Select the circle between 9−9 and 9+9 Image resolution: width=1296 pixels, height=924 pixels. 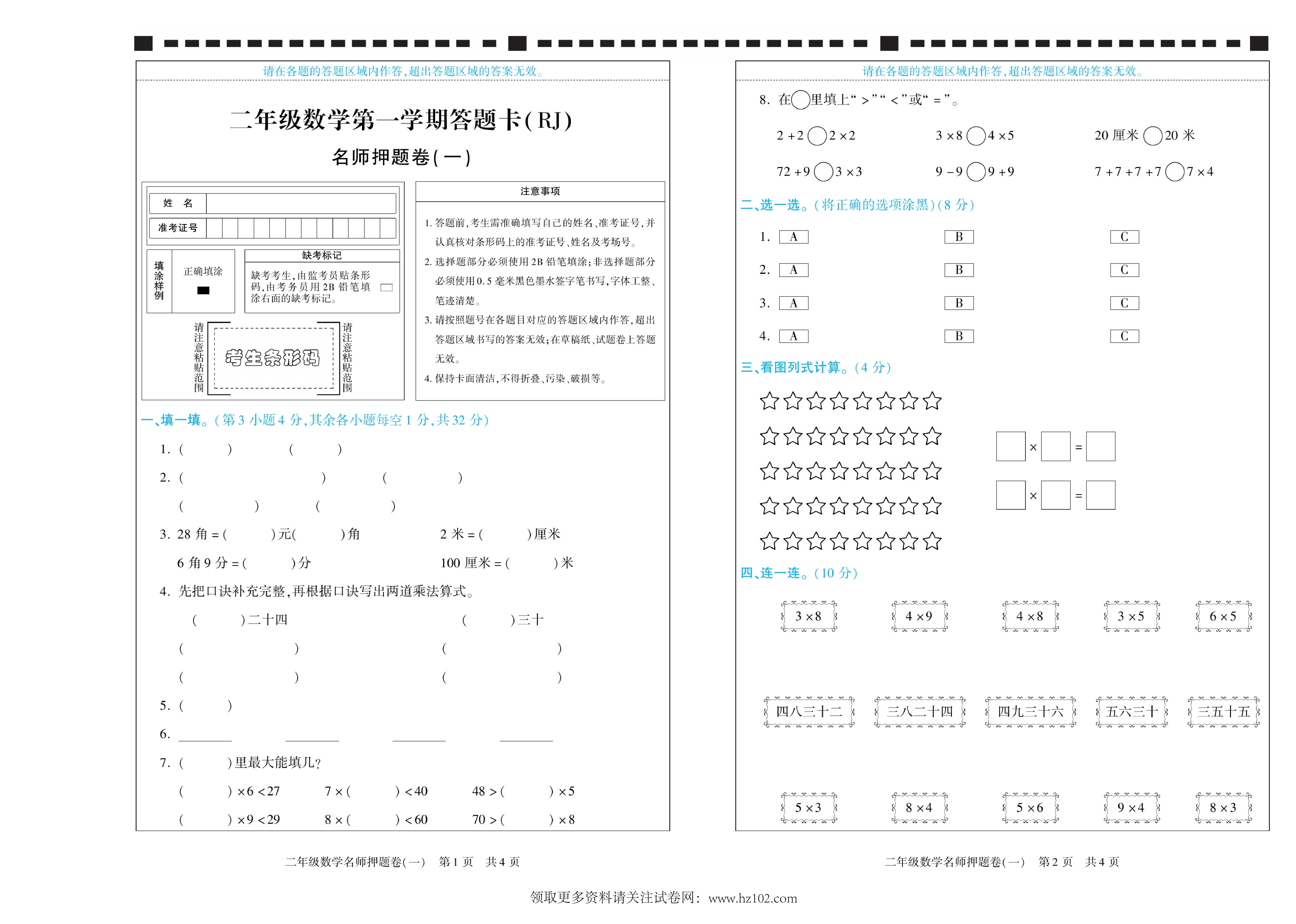click(976, 172)
